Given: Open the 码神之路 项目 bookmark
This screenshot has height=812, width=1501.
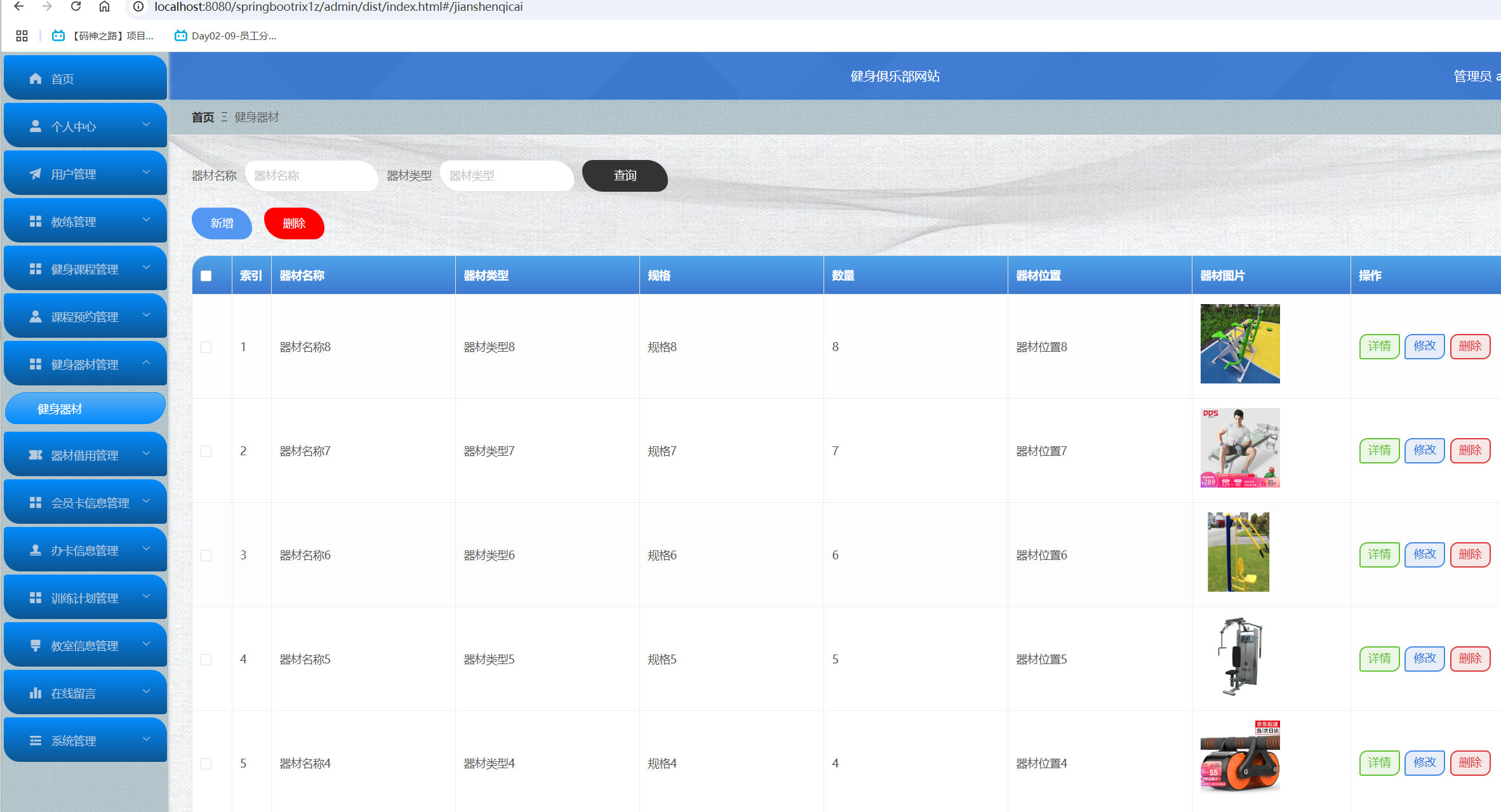Looking at the screenshot, I should point(103,36).
